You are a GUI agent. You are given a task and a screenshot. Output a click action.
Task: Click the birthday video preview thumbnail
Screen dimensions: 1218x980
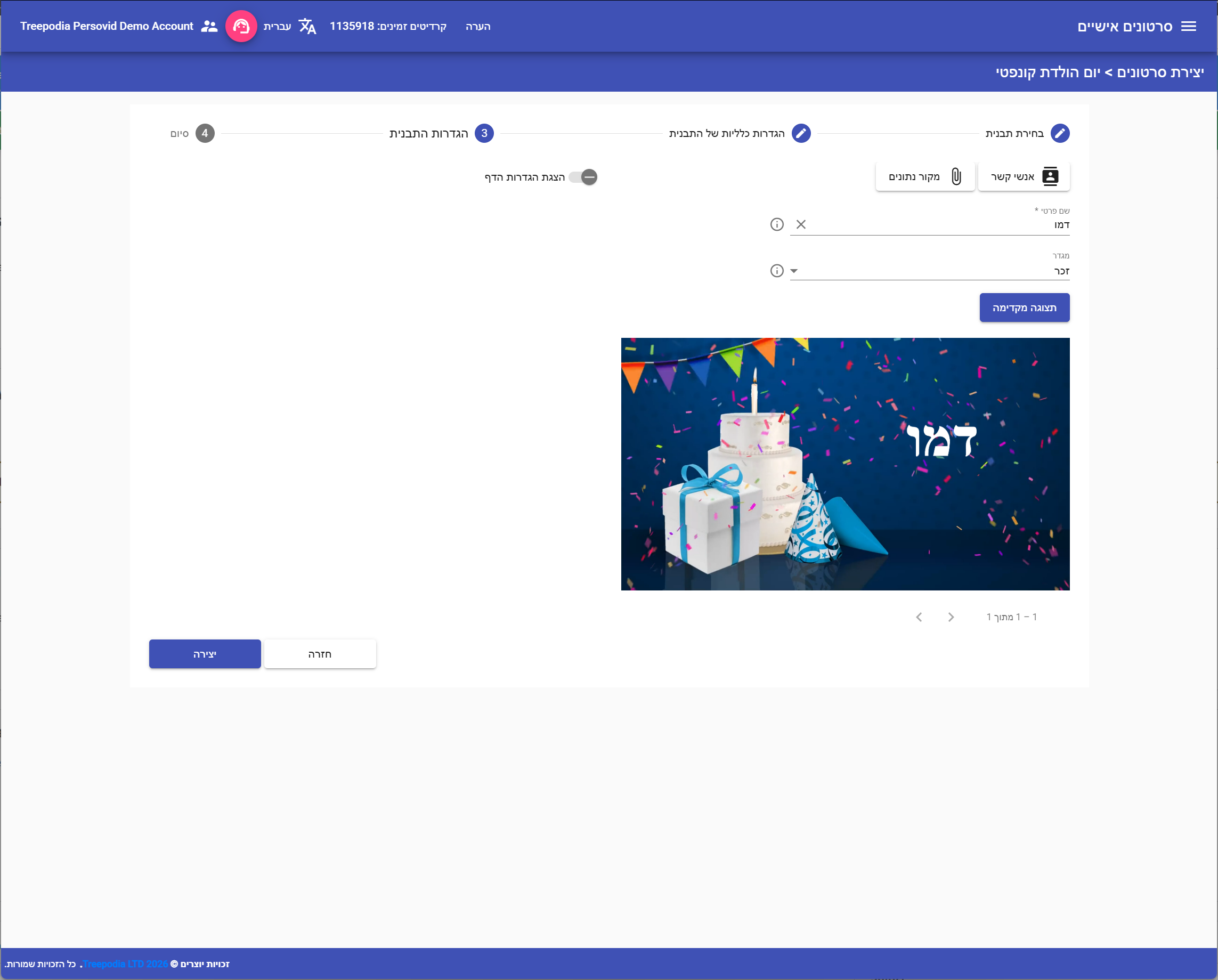[x=845, y=464]
